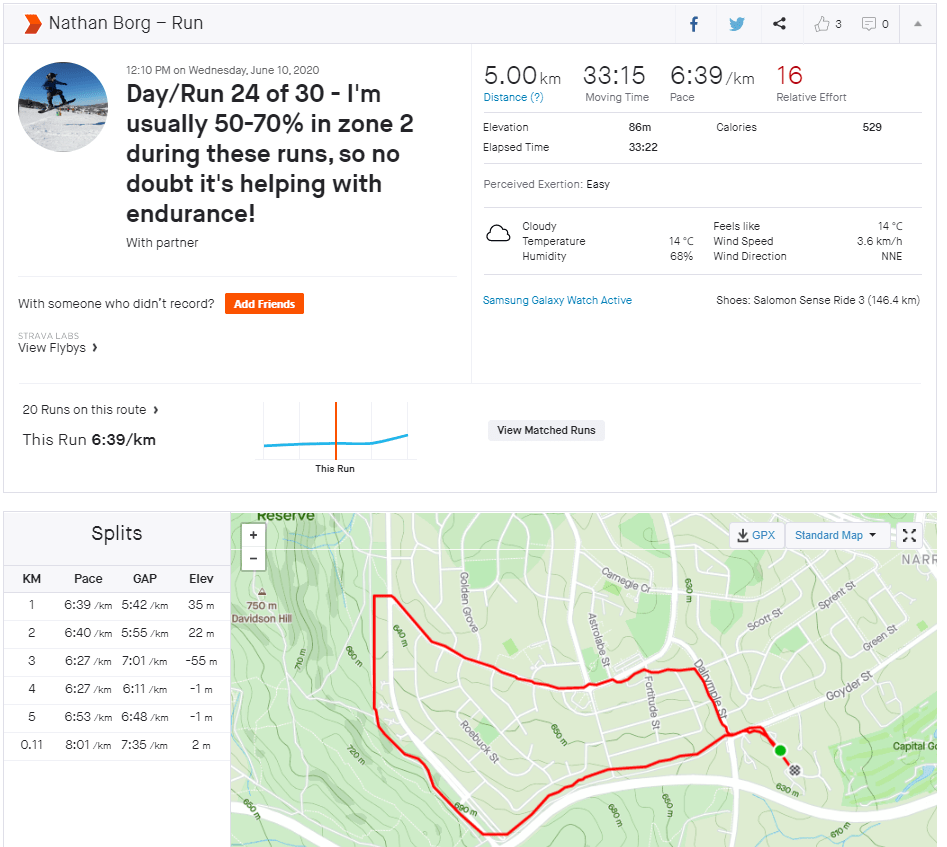Open the share options icon

780,24
